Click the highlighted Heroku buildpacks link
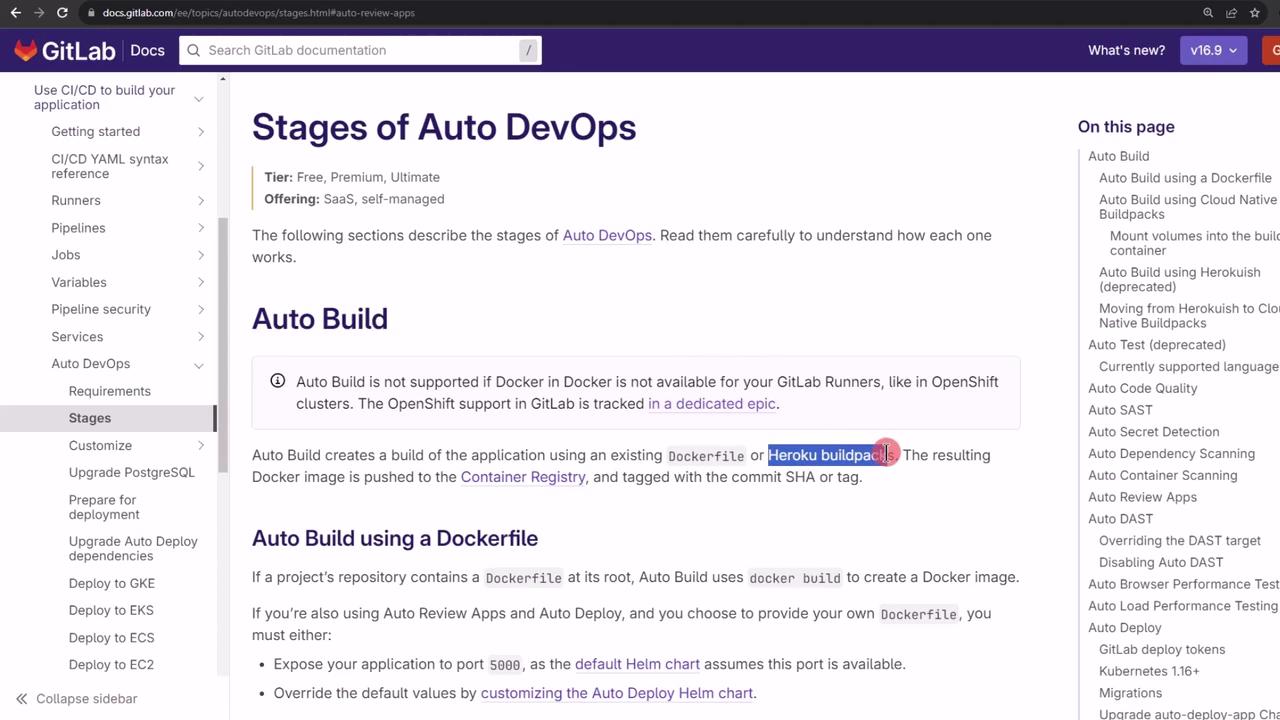 click(x=831, y=455)
